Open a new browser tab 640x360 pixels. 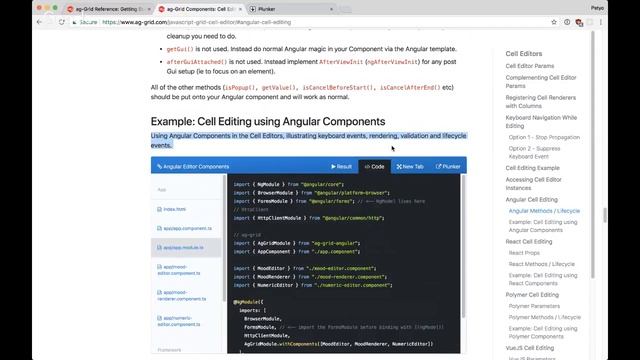click(345, 9)
